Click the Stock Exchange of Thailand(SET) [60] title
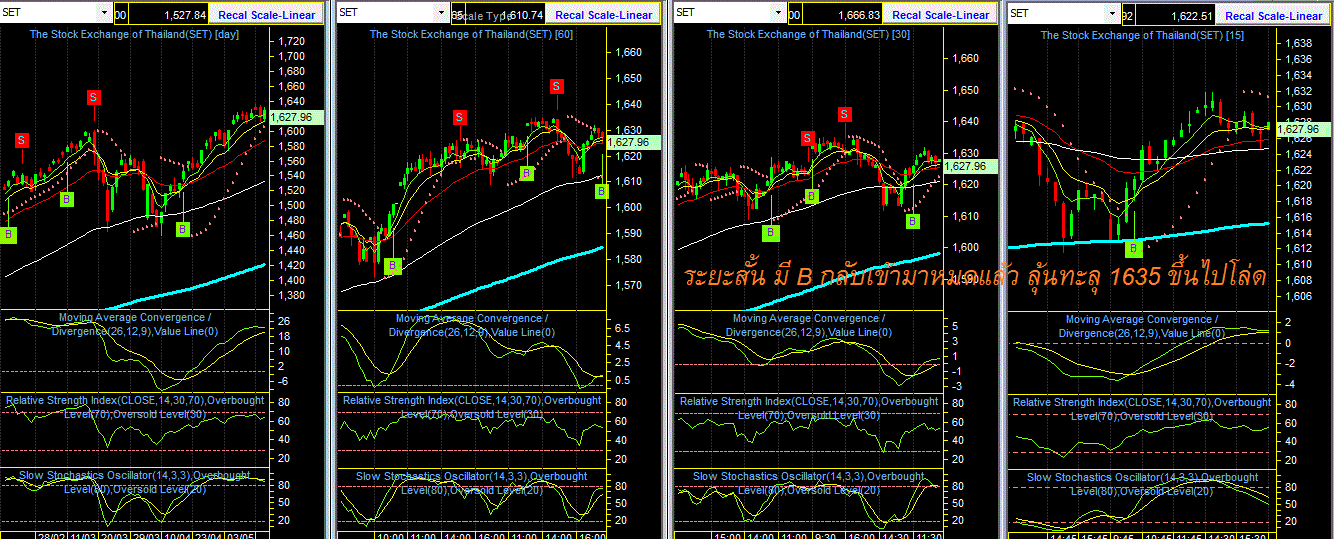Viewport: 1334px width, 539px height. pos(472,34)
